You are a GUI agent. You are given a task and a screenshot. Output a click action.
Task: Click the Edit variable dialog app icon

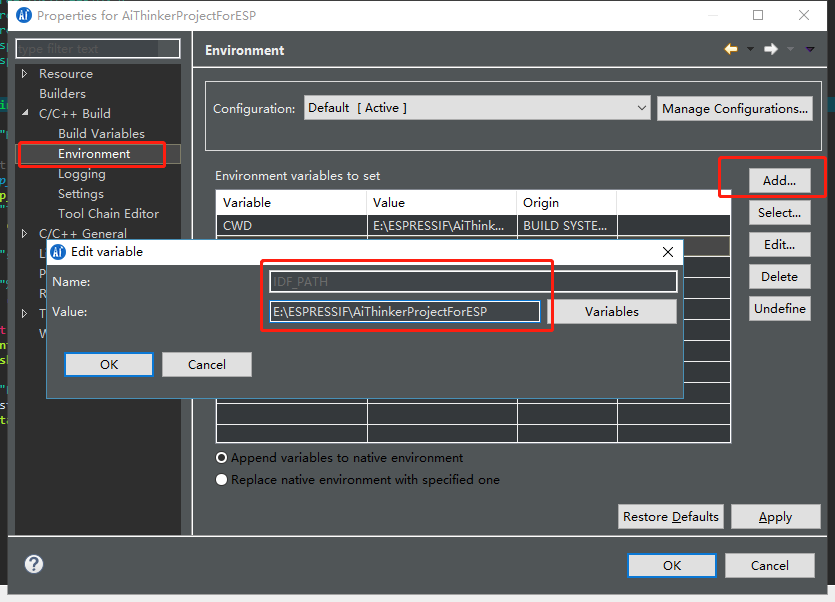tap(58, 251)
